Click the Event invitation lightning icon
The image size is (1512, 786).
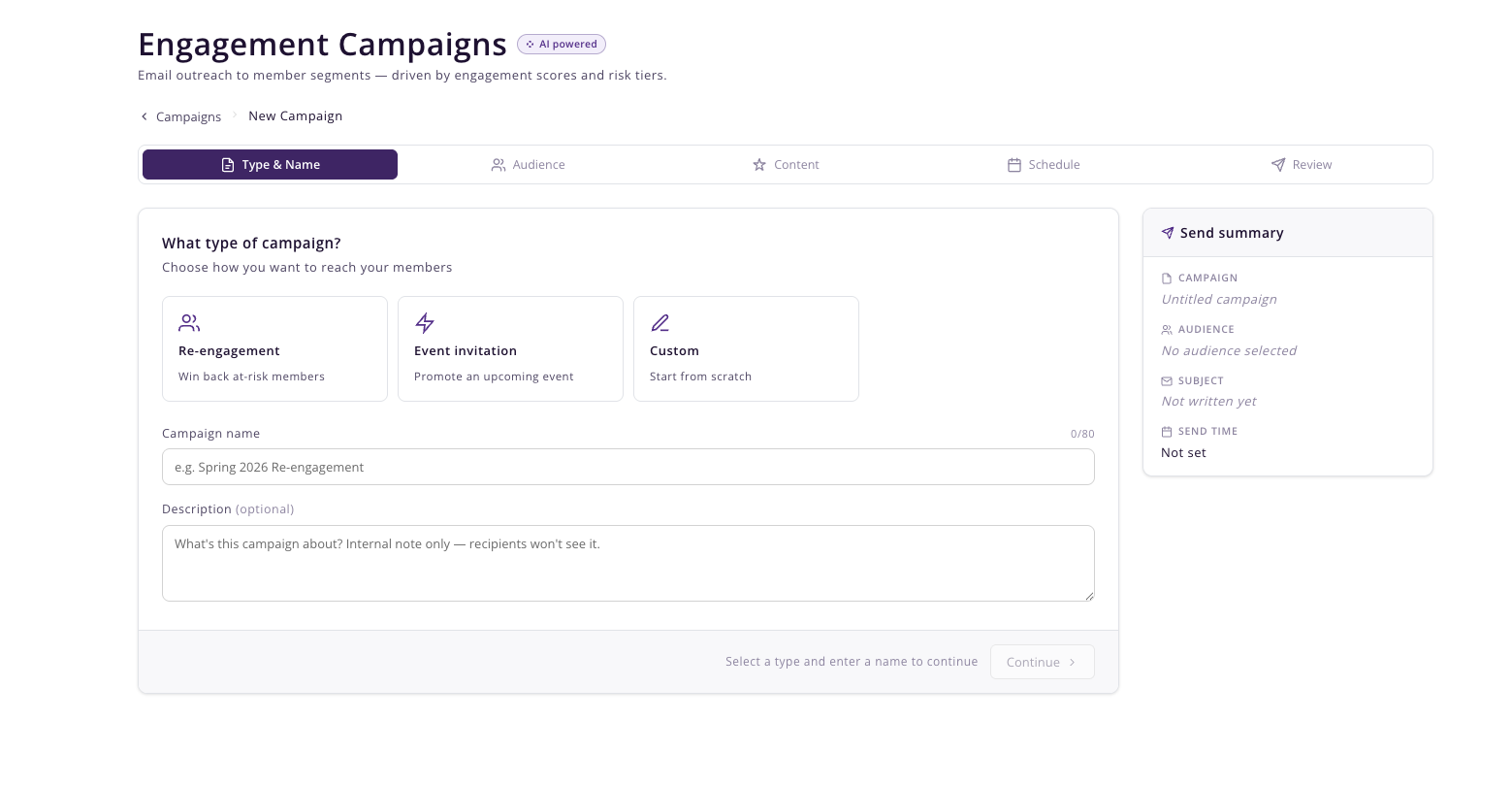pos(425,322)
